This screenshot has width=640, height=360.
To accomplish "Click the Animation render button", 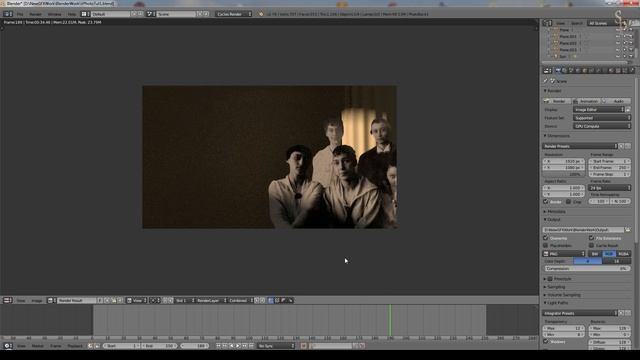I will [587, 101].
